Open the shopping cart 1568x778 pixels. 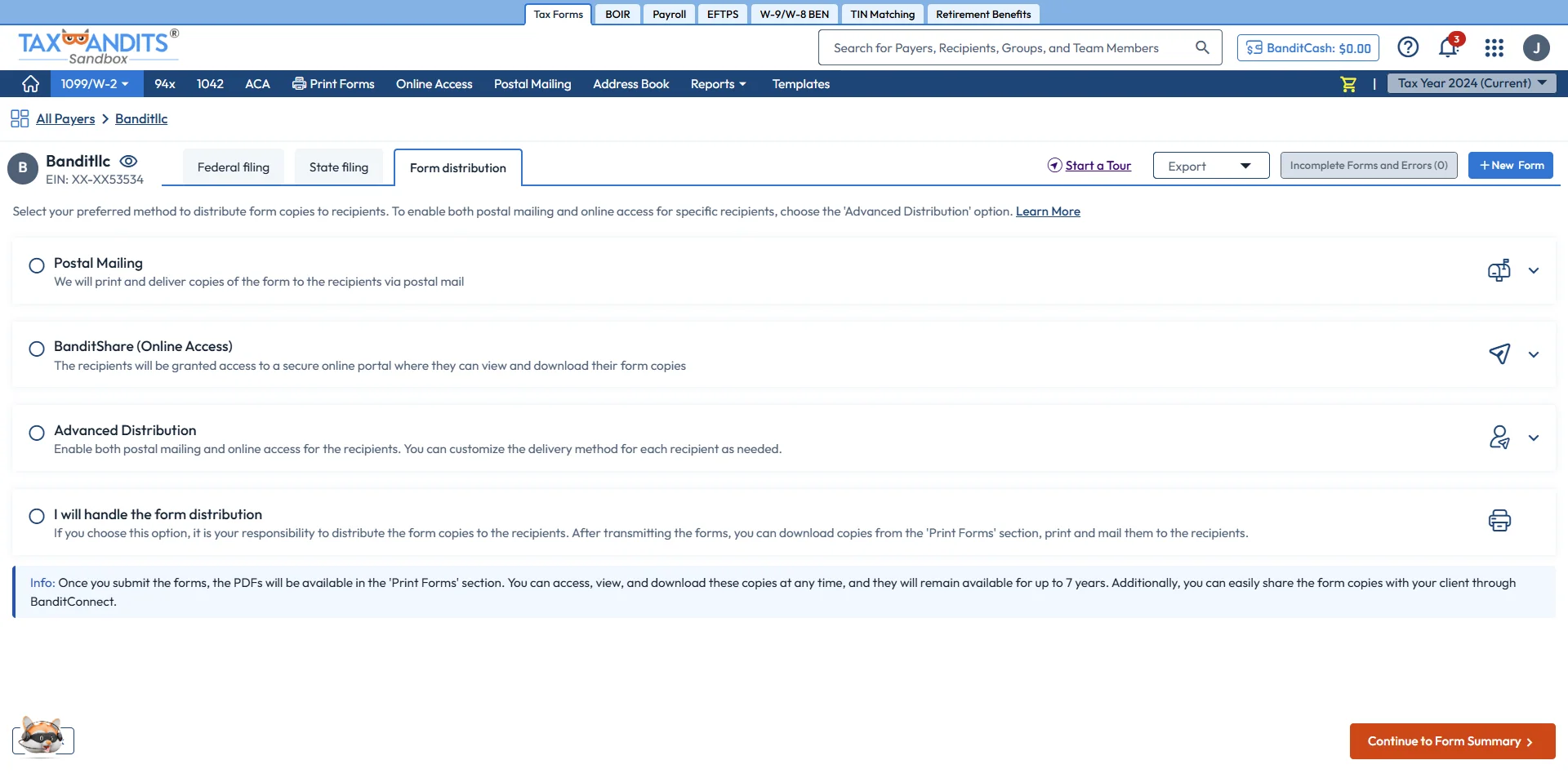(x=1347, y=83)
